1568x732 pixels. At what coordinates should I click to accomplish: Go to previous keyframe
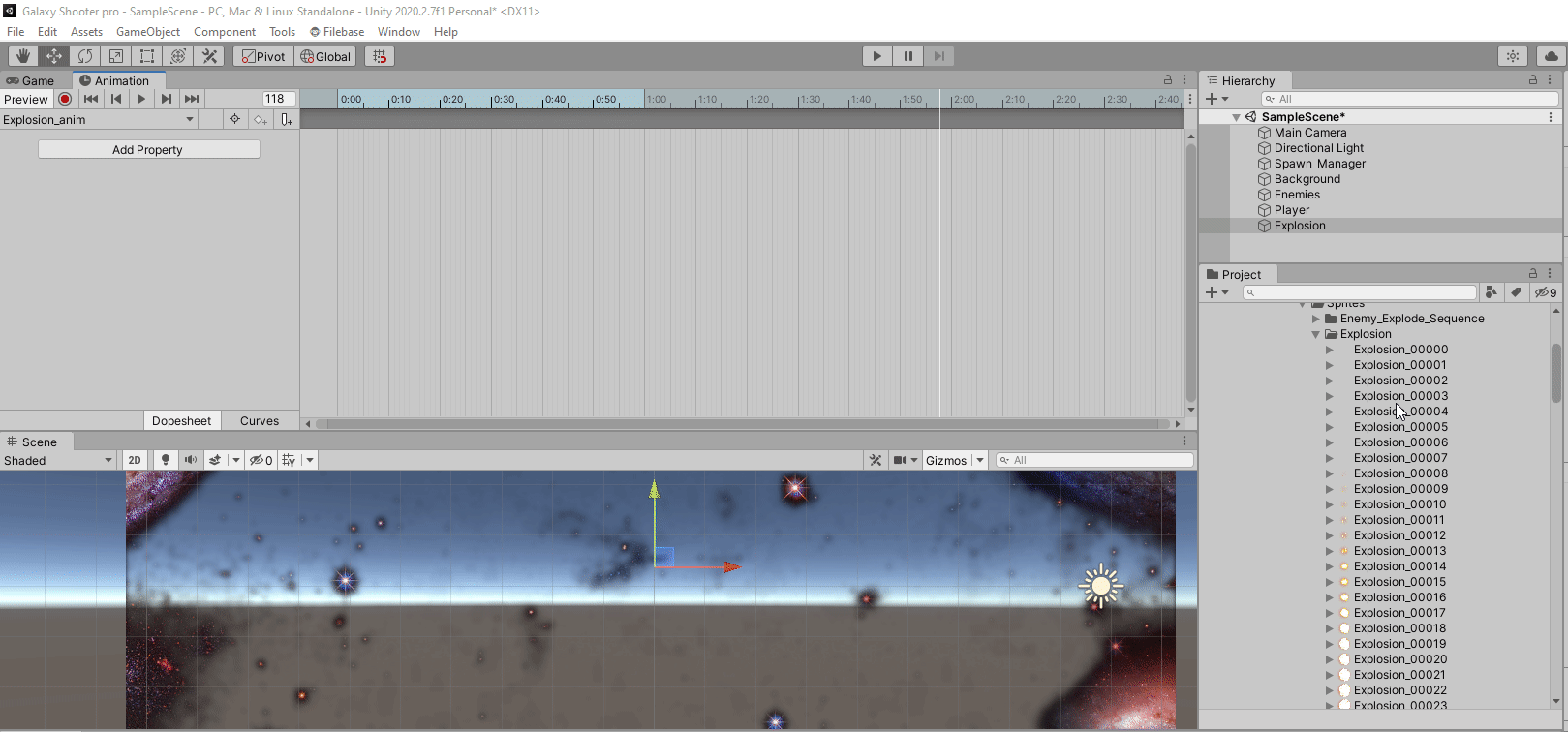coord(116,99)
